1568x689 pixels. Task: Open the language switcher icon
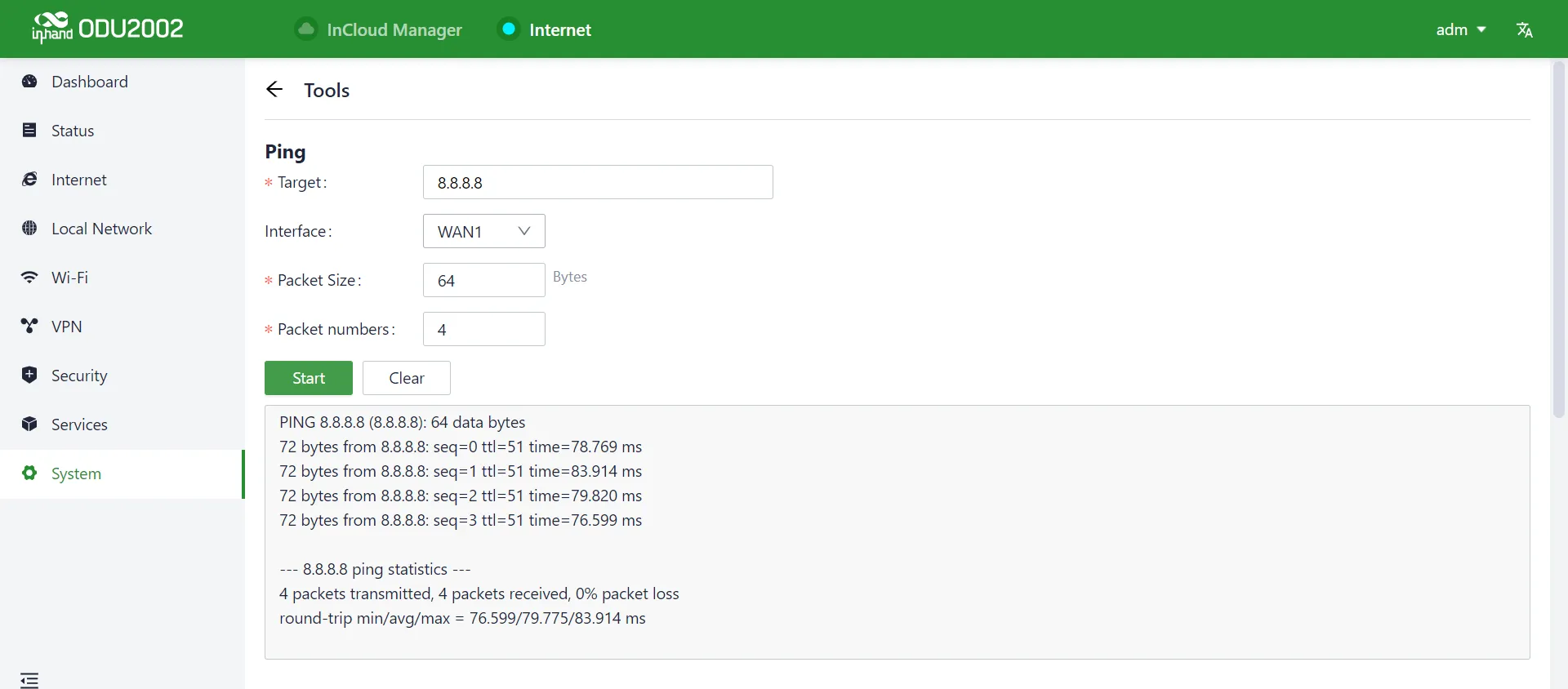1524,30
